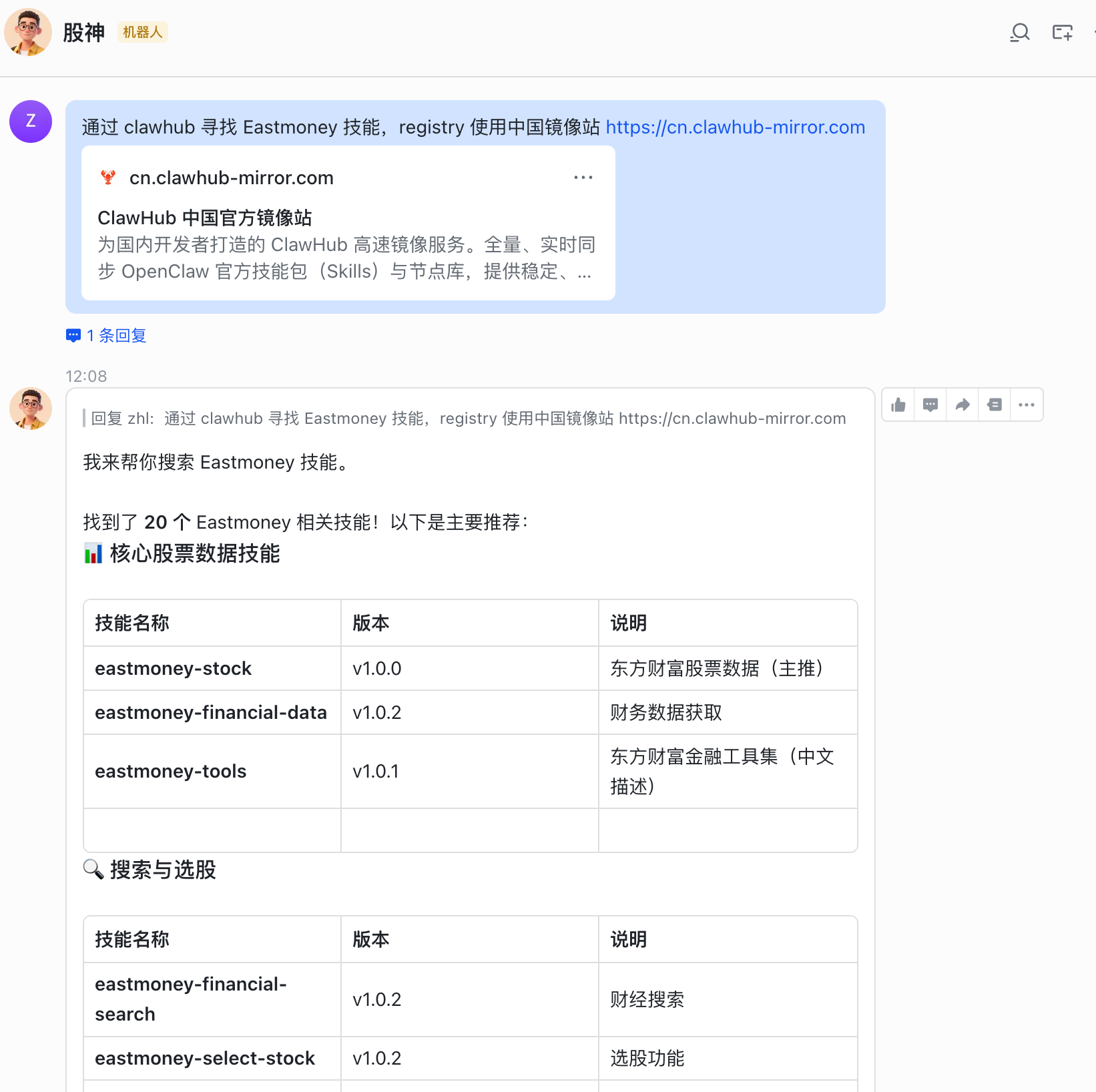Click the purple Z user avatar
Screen dimensions: 1096x1092
pos(31,121)
